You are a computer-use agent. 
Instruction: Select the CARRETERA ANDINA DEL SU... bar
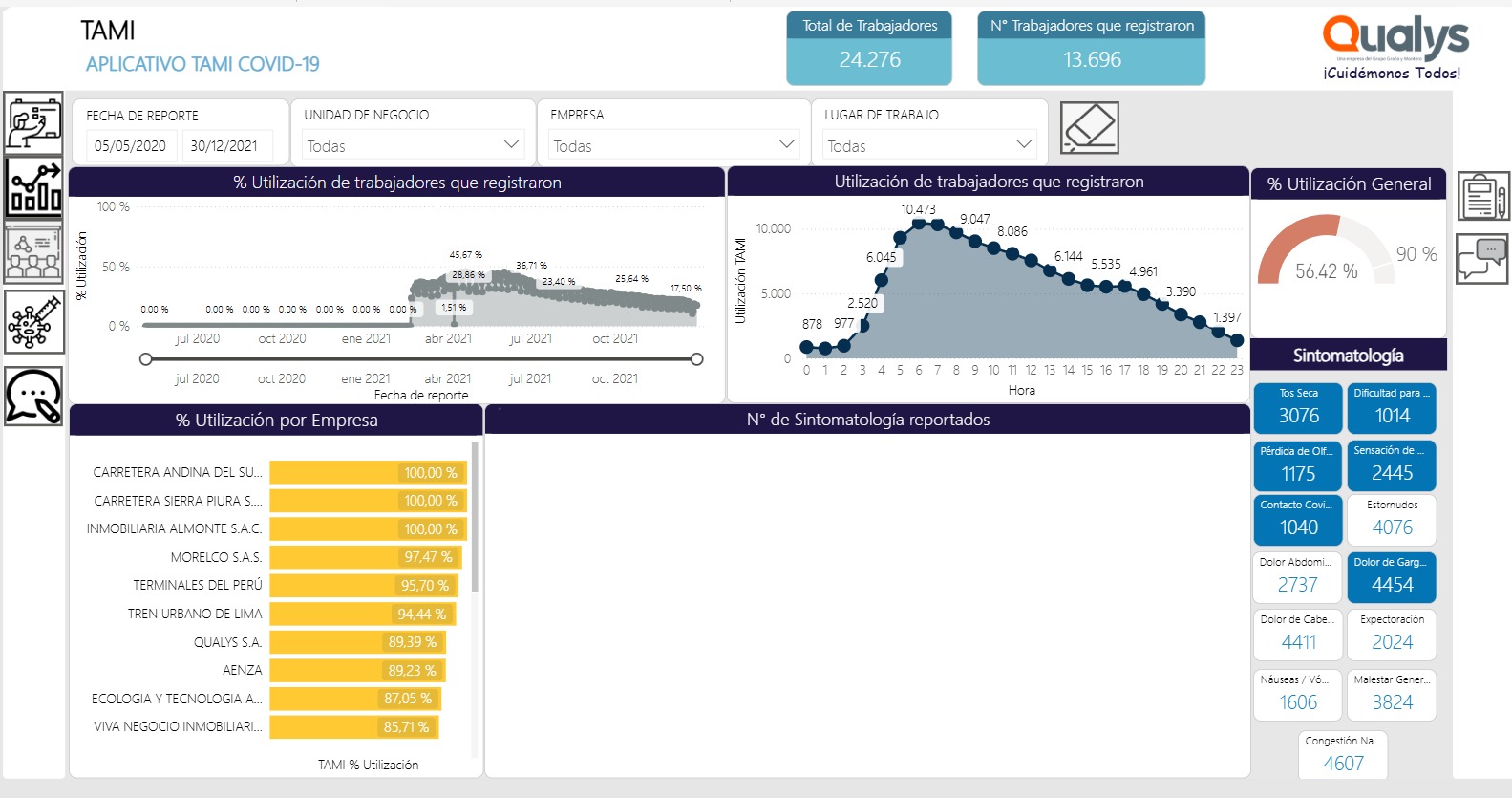[368, 472]
